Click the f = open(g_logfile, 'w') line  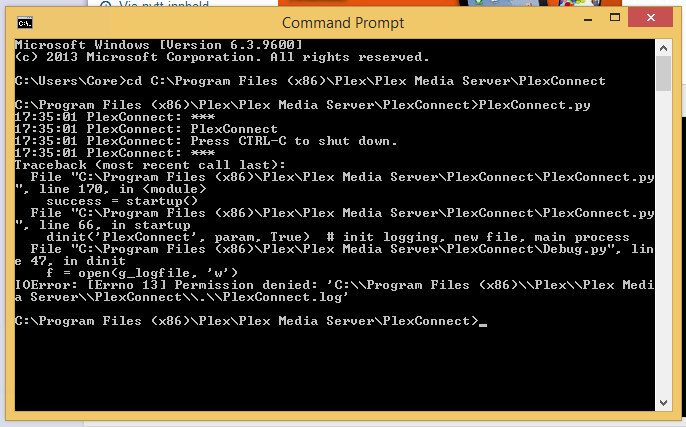pyautogui.click(x=142, y=273)
